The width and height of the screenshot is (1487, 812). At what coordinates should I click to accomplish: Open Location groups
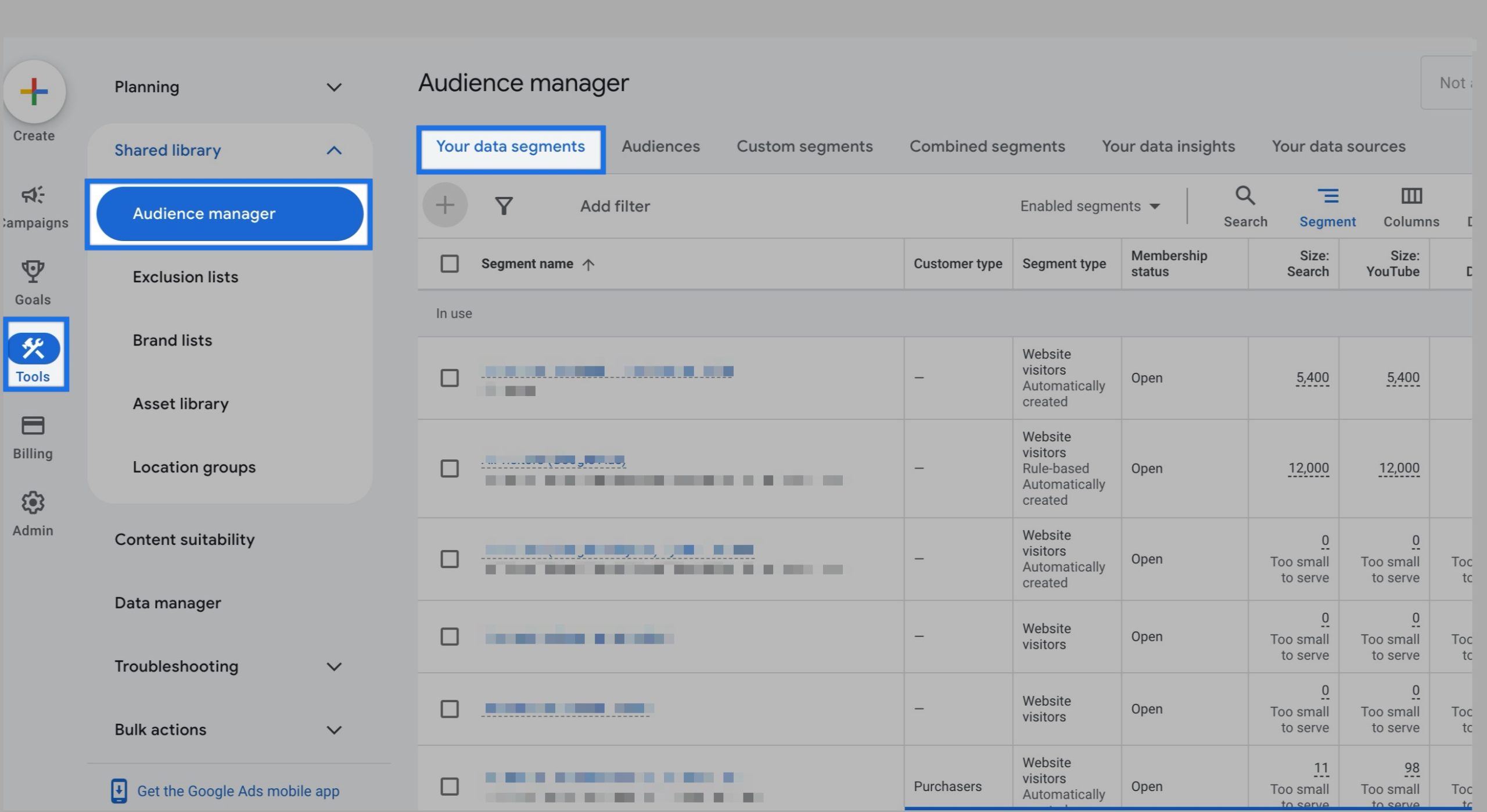[194, 467]
